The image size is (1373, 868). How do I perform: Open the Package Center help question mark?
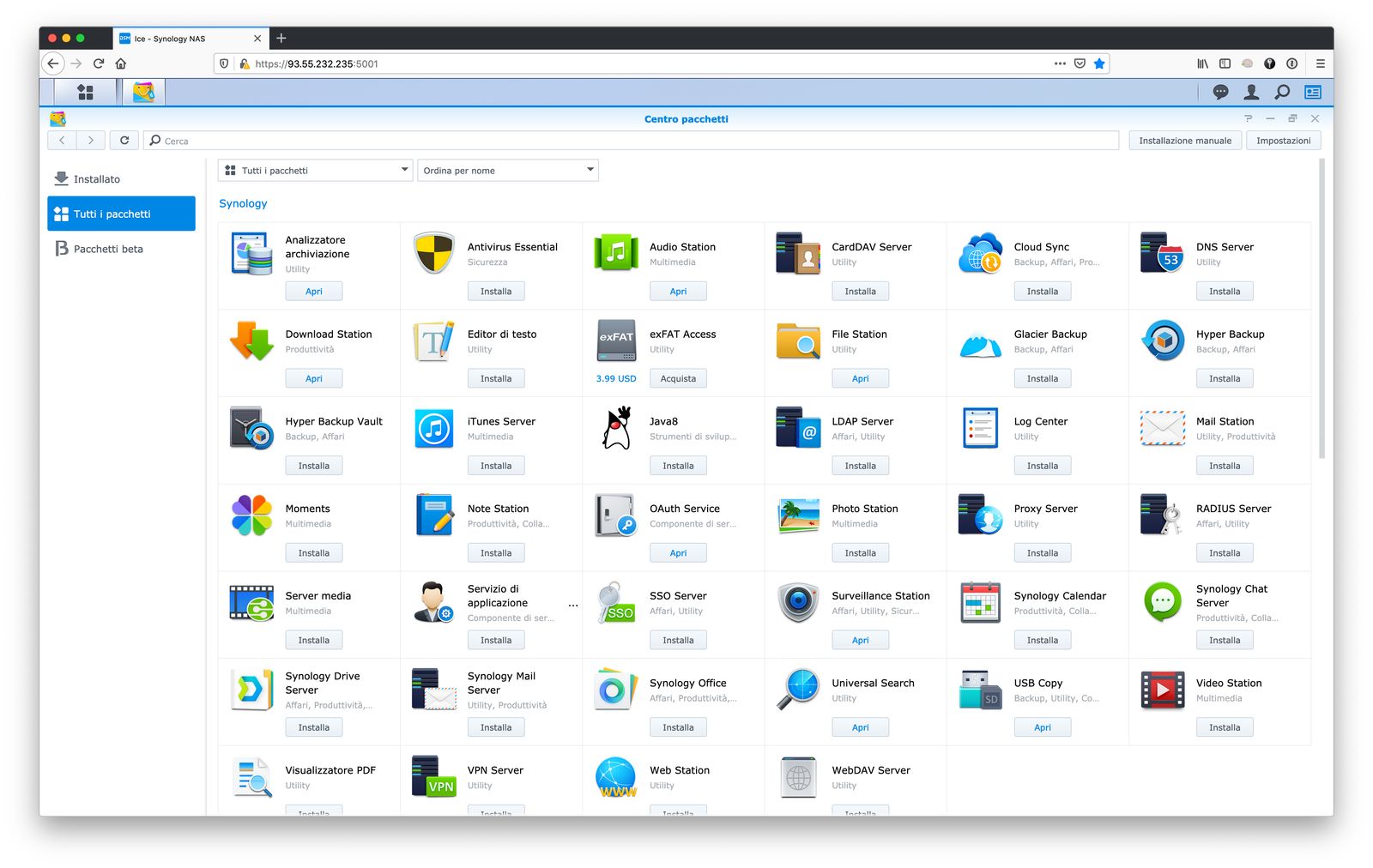coord(1248,118)
